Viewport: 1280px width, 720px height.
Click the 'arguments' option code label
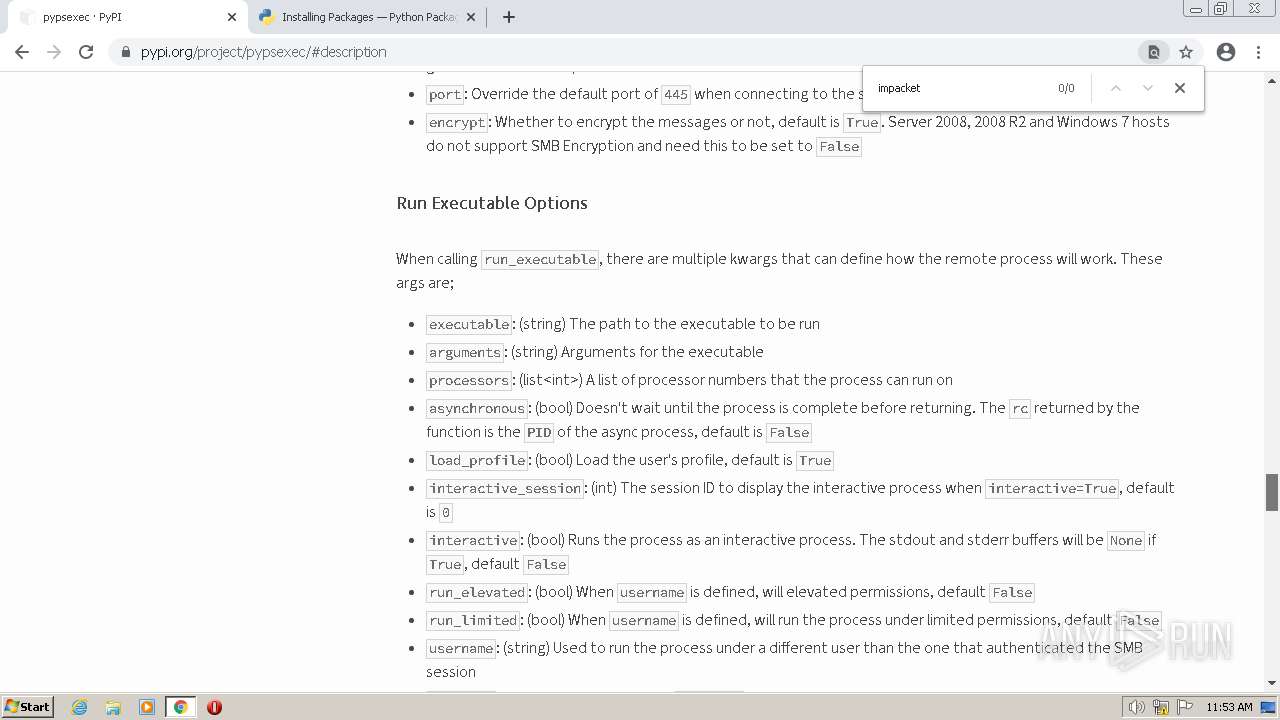pos(465,352)
